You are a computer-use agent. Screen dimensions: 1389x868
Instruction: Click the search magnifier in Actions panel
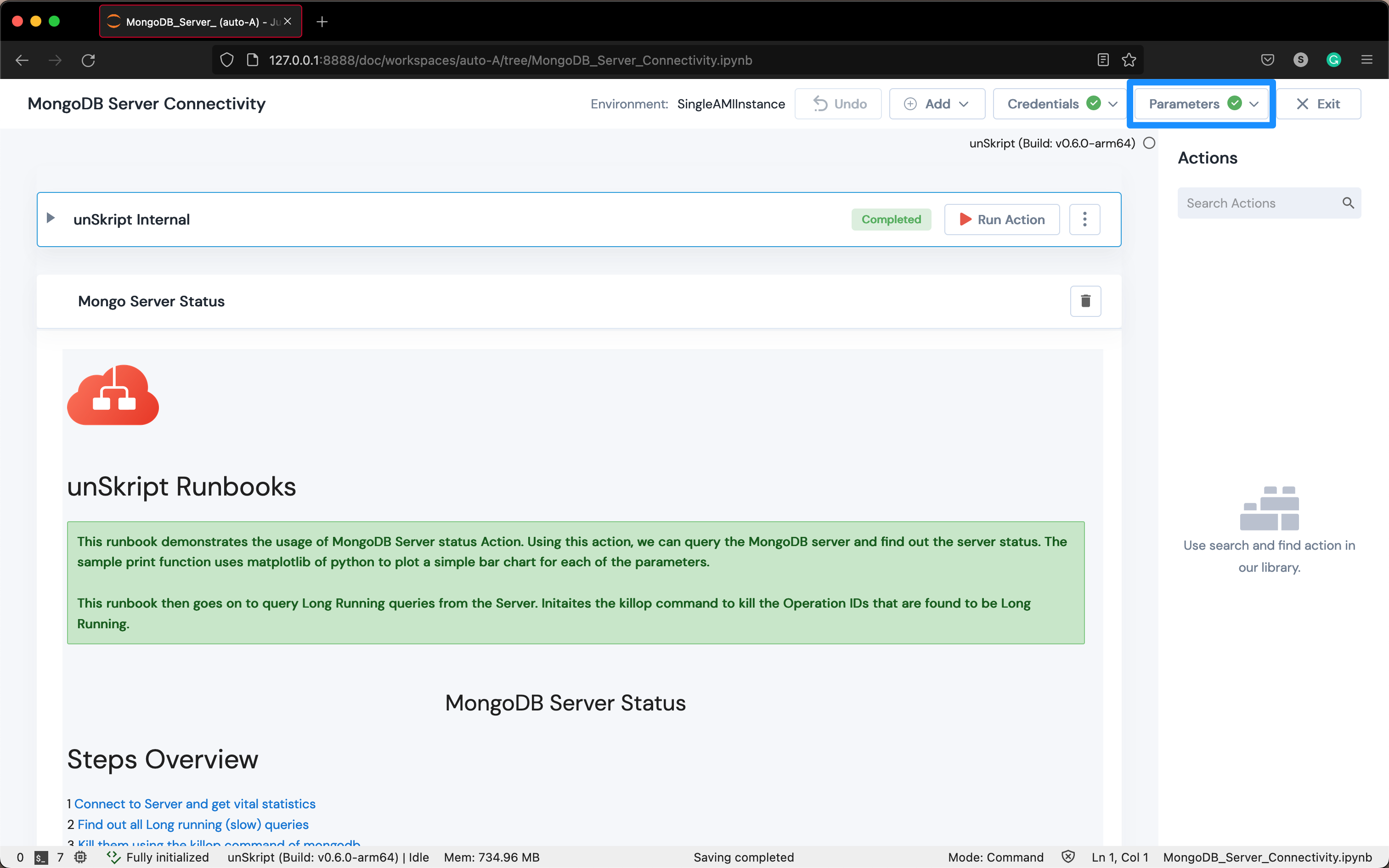(1348, 203)
